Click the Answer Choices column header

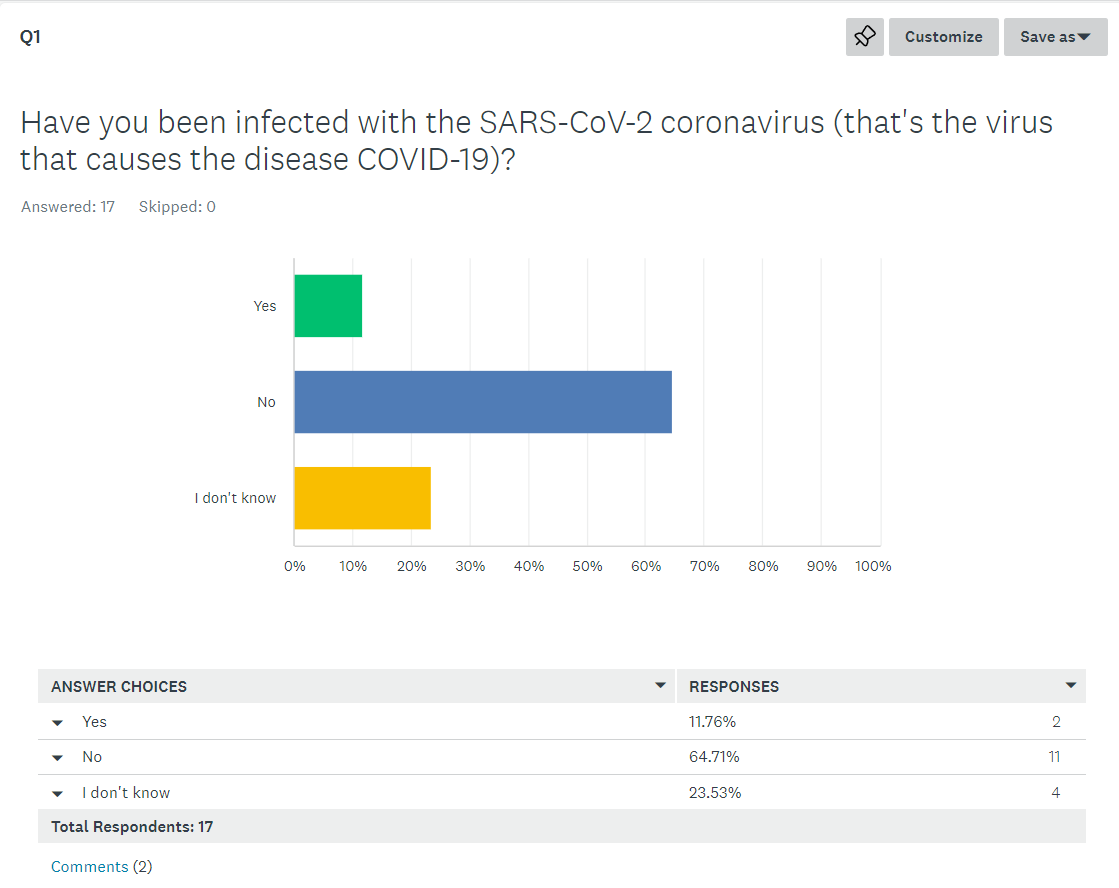coord(119,687)
